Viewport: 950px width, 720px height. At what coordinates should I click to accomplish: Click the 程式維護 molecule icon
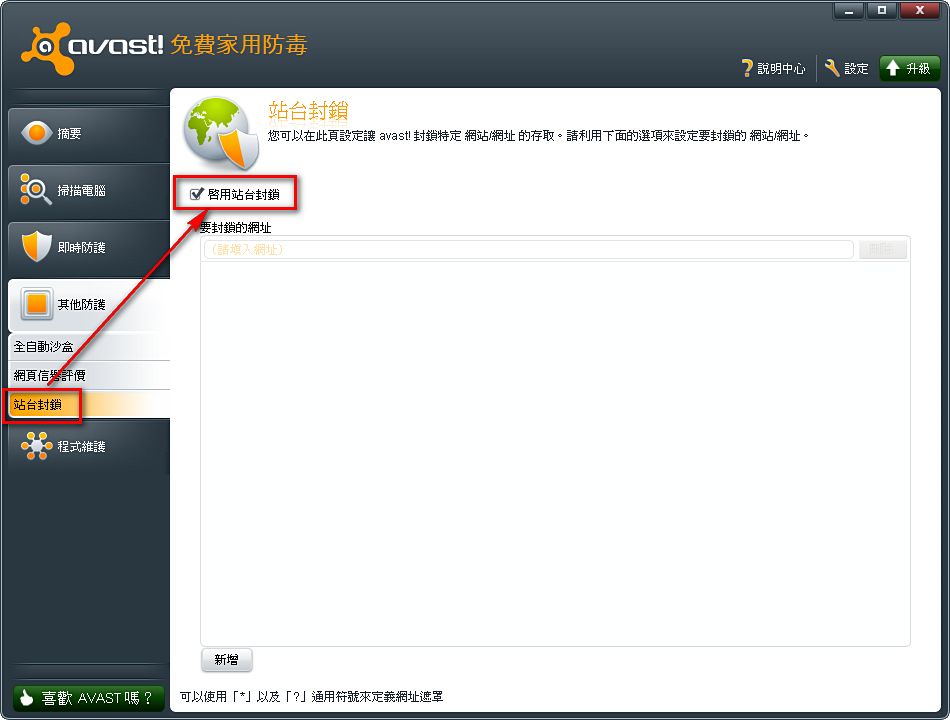point(36,446)
